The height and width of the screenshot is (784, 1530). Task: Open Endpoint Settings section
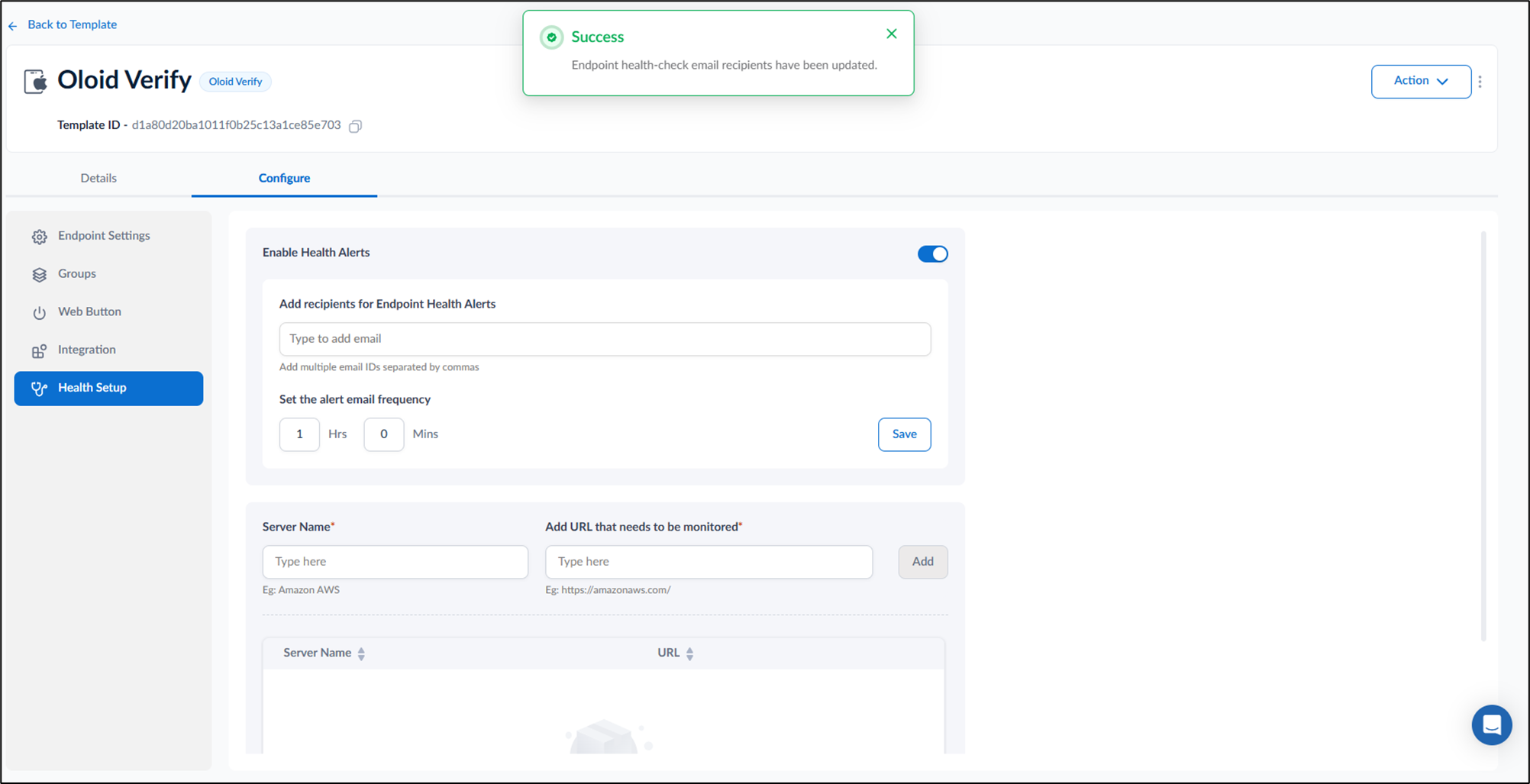point(108,236)
